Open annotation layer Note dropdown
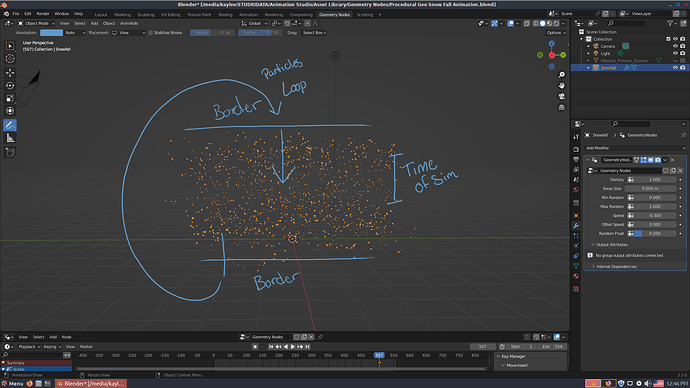 [x=75, y=33]
